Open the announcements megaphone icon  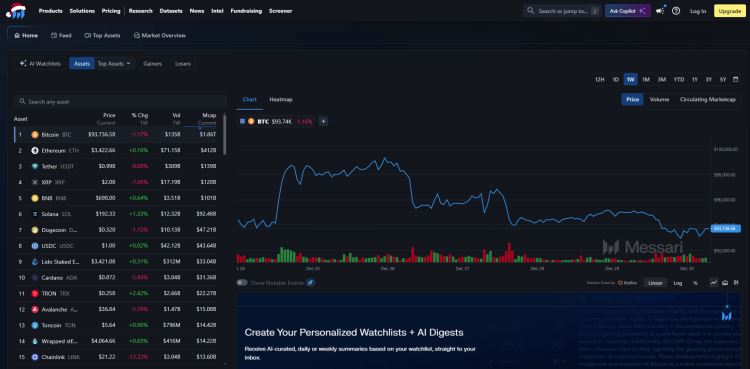tap(661, 11)
